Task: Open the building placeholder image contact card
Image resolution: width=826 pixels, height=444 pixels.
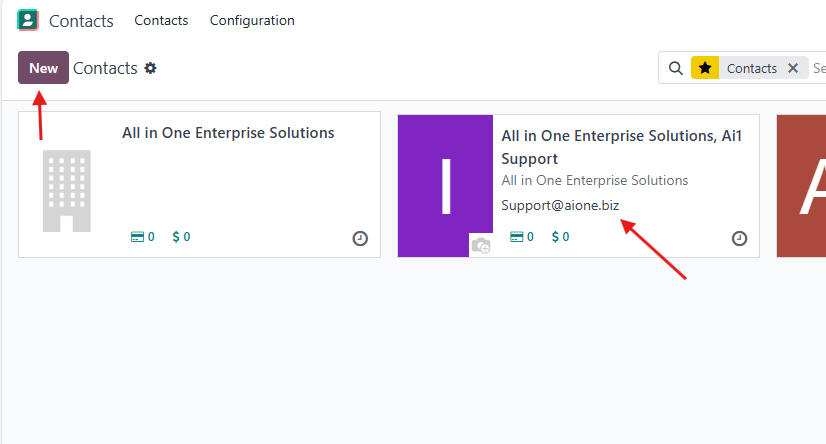Action: point(67,190)
